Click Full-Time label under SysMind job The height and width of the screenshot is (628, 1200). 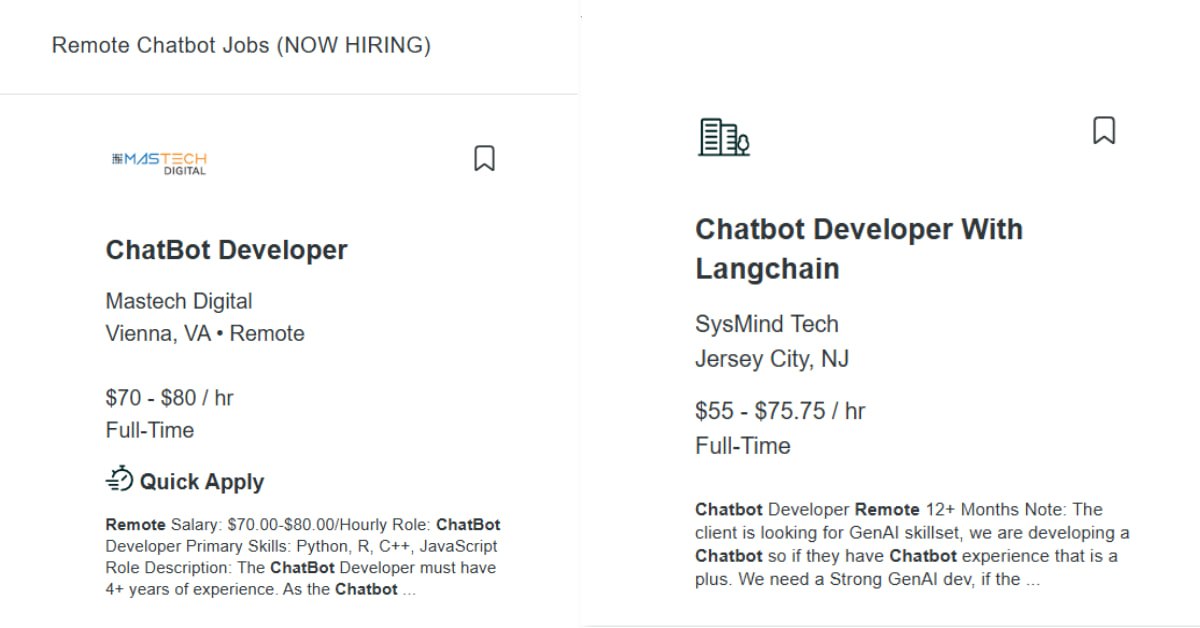tap(743, 446)
